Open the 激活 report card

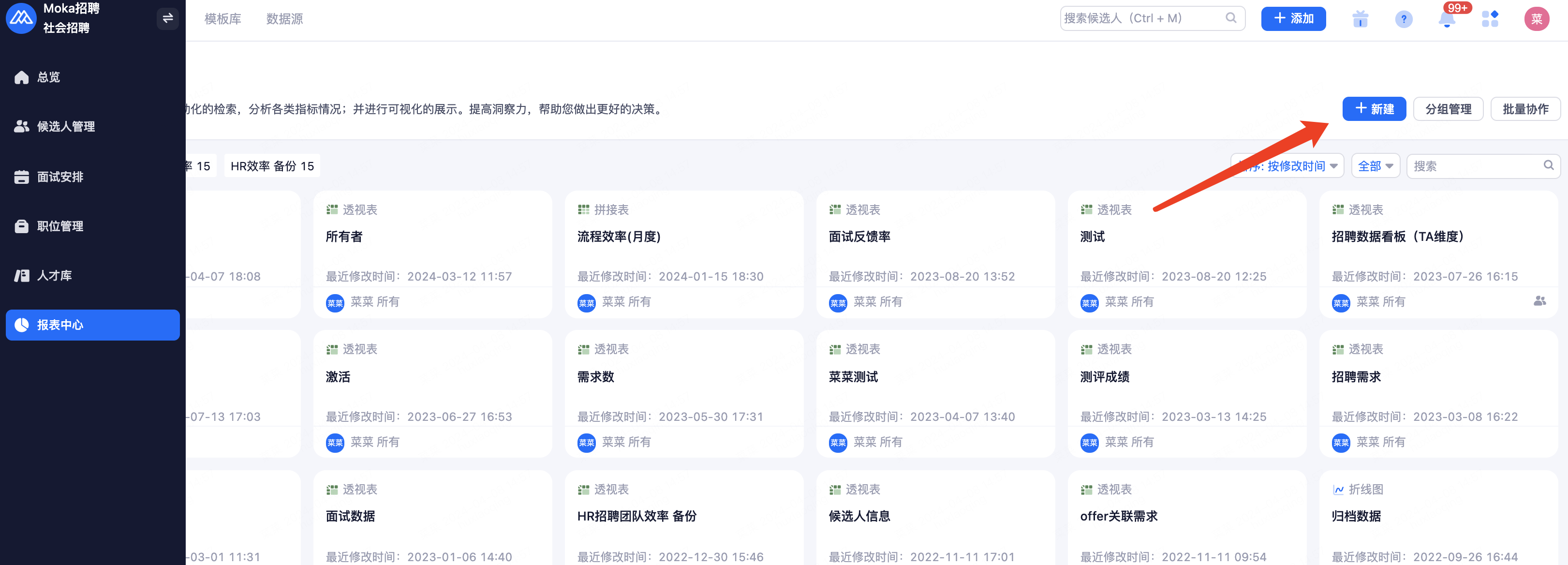click(x=433, y=394)
